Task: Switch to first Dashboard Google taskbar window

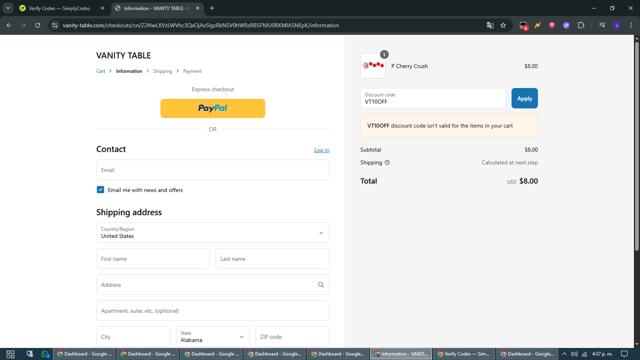Action: (x=84, y=354)
